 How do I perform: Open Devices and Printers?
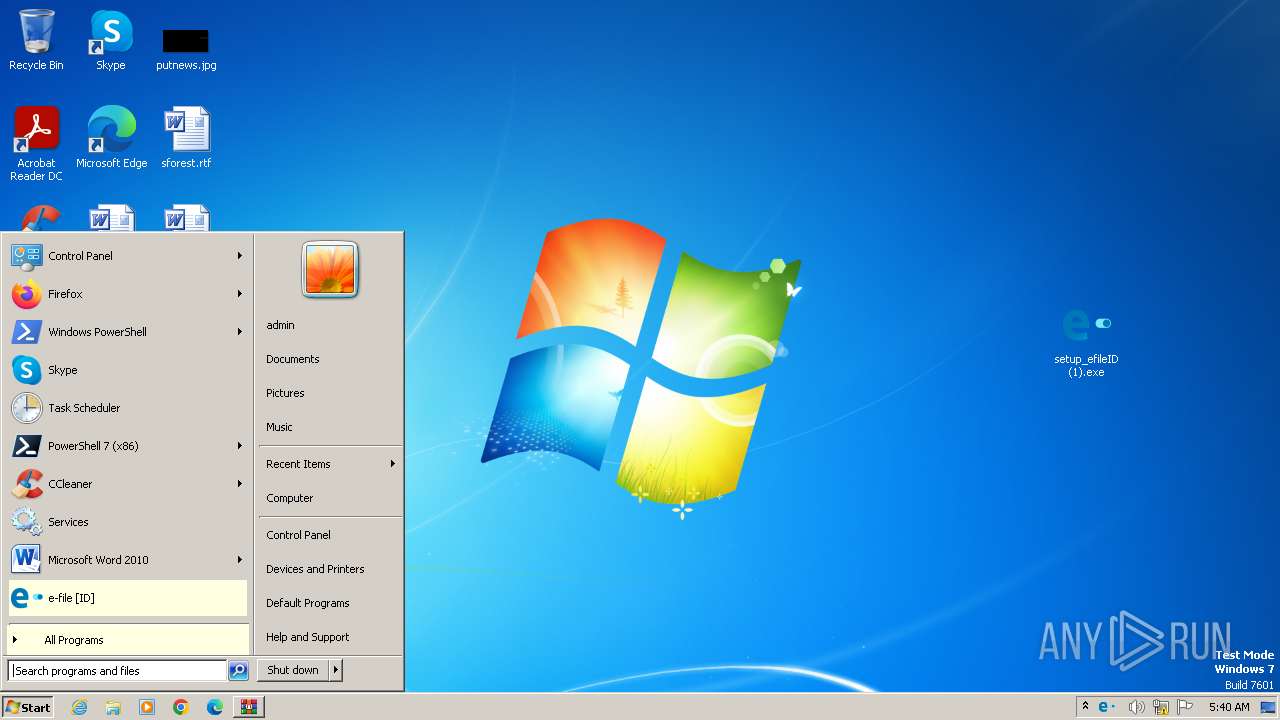pos(330,569)
